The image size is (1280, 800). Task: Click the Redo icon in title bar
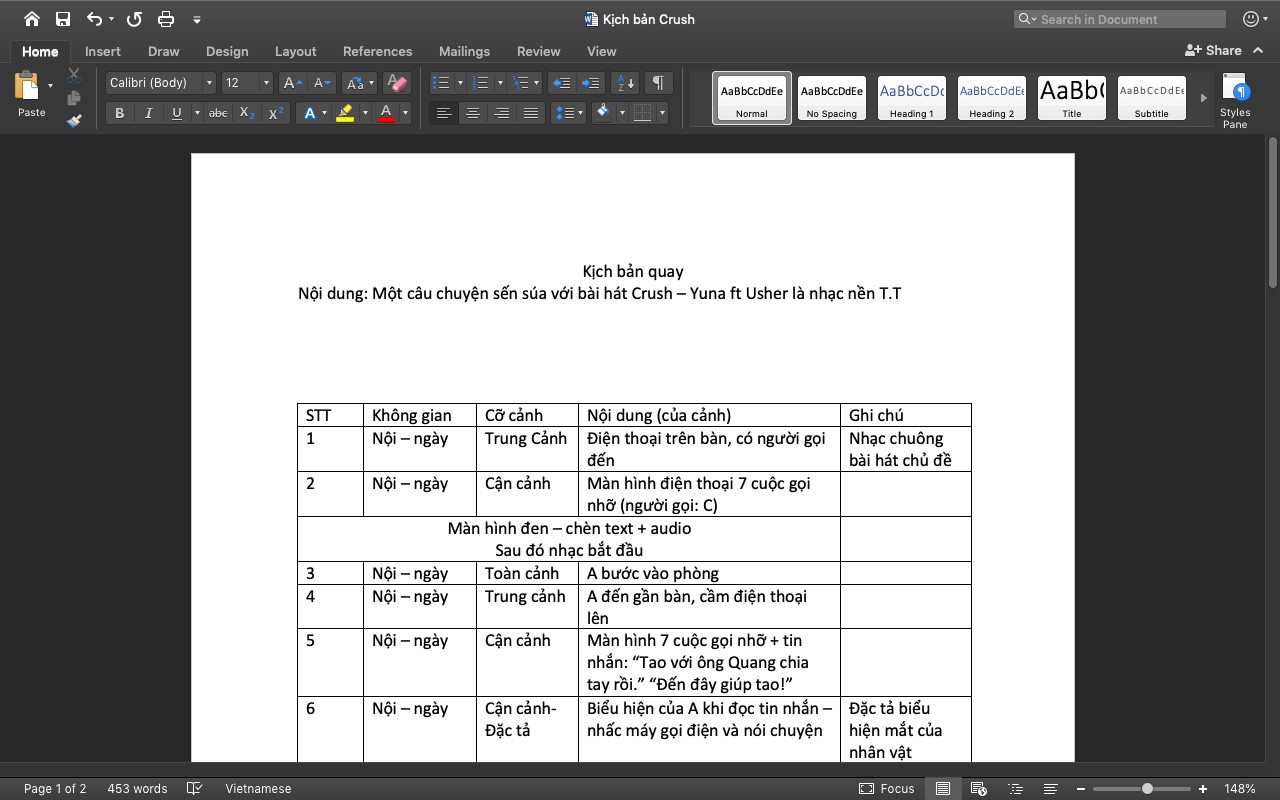[x=134, y=19]
